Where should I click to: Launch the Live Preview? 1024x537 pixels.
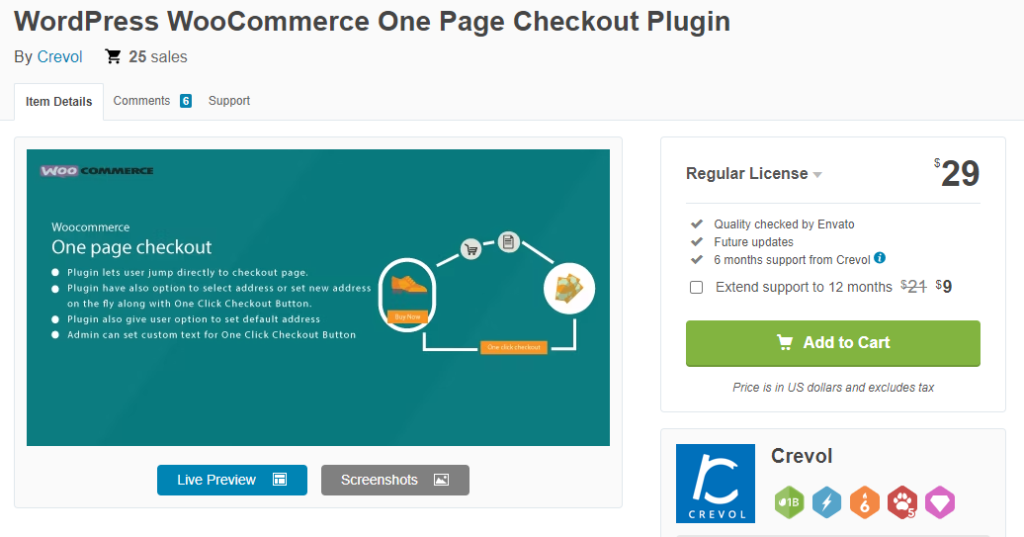click(232, 480)
